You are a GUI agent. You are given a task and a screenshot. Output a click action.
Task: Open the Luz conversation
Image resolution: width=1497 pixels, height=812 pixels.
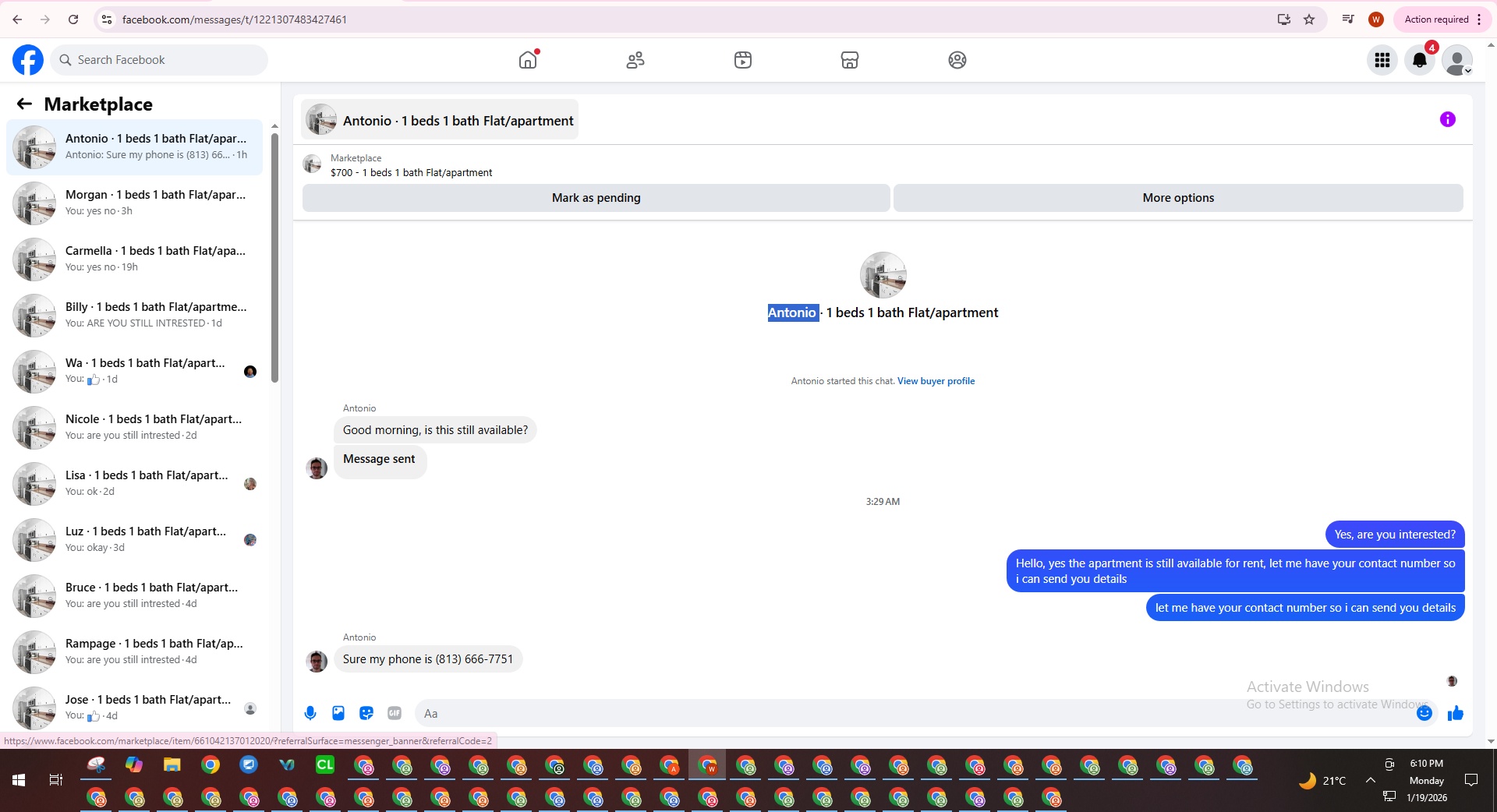(134, 539)
